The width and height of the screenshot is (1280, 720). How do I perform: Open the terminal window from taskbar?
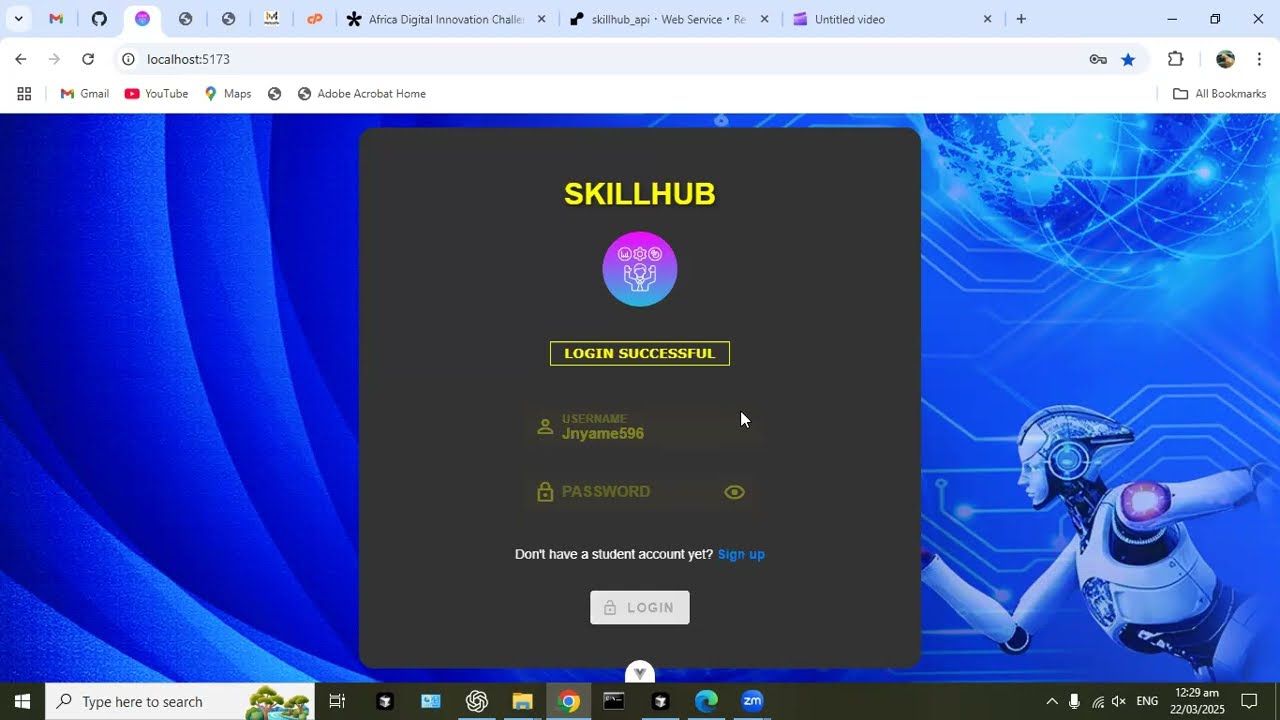pyautogui.click(x=614, y=701)
